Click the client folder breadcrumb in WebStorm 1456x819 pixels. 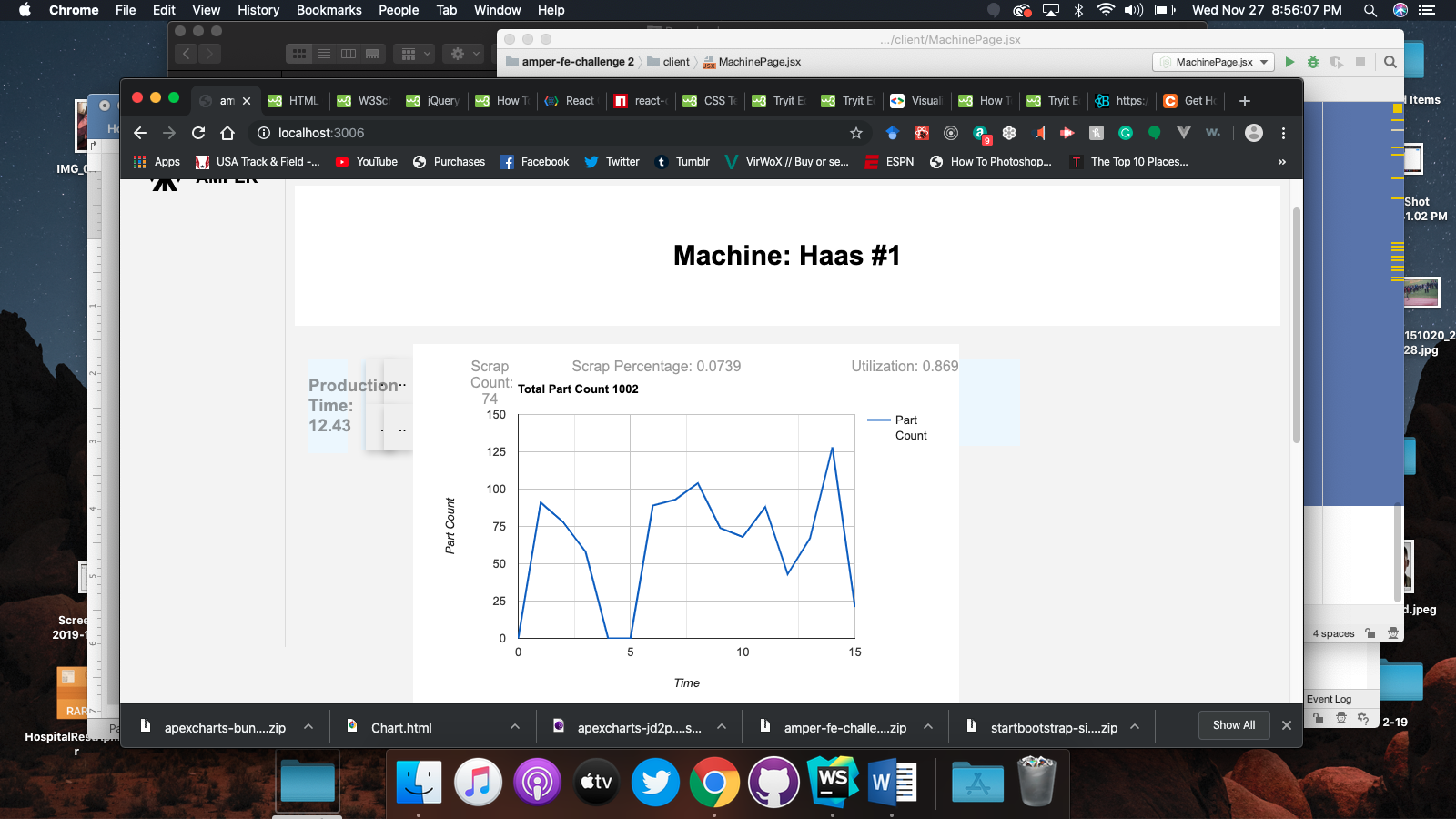click(x=668, y=62)
